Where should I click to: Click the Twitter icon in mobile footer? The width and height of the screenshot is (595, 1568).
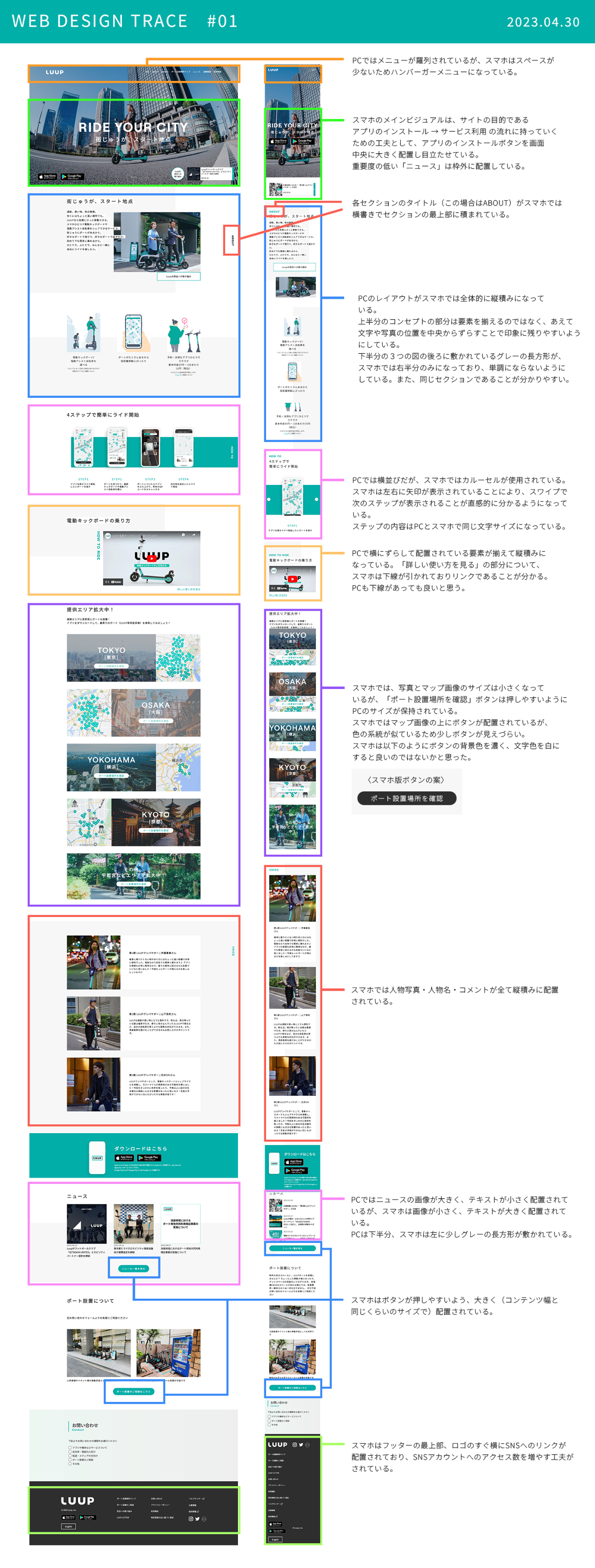(301, 1444)
